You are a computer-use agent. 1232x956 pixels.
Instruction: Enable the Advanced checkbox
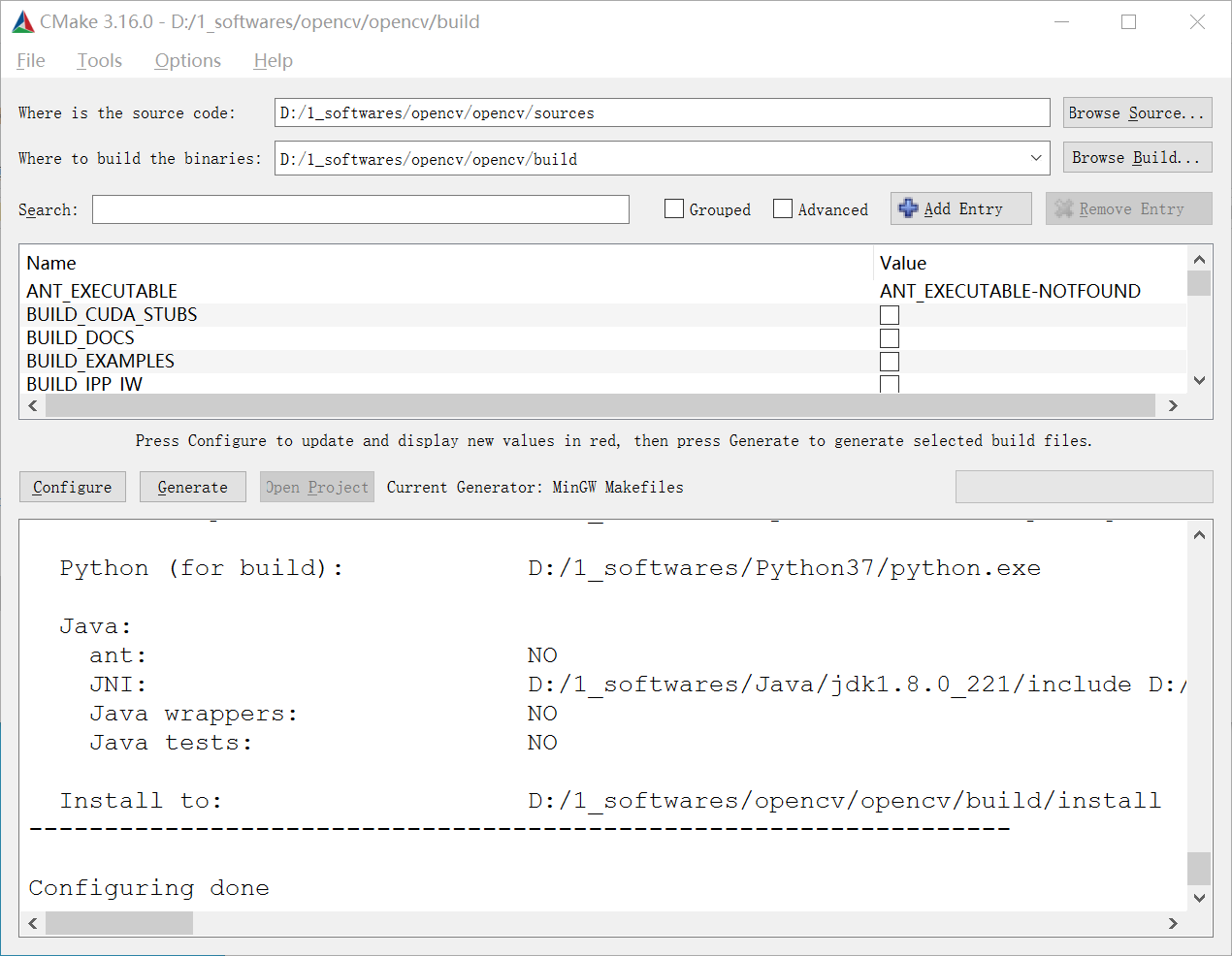point(783,208)
